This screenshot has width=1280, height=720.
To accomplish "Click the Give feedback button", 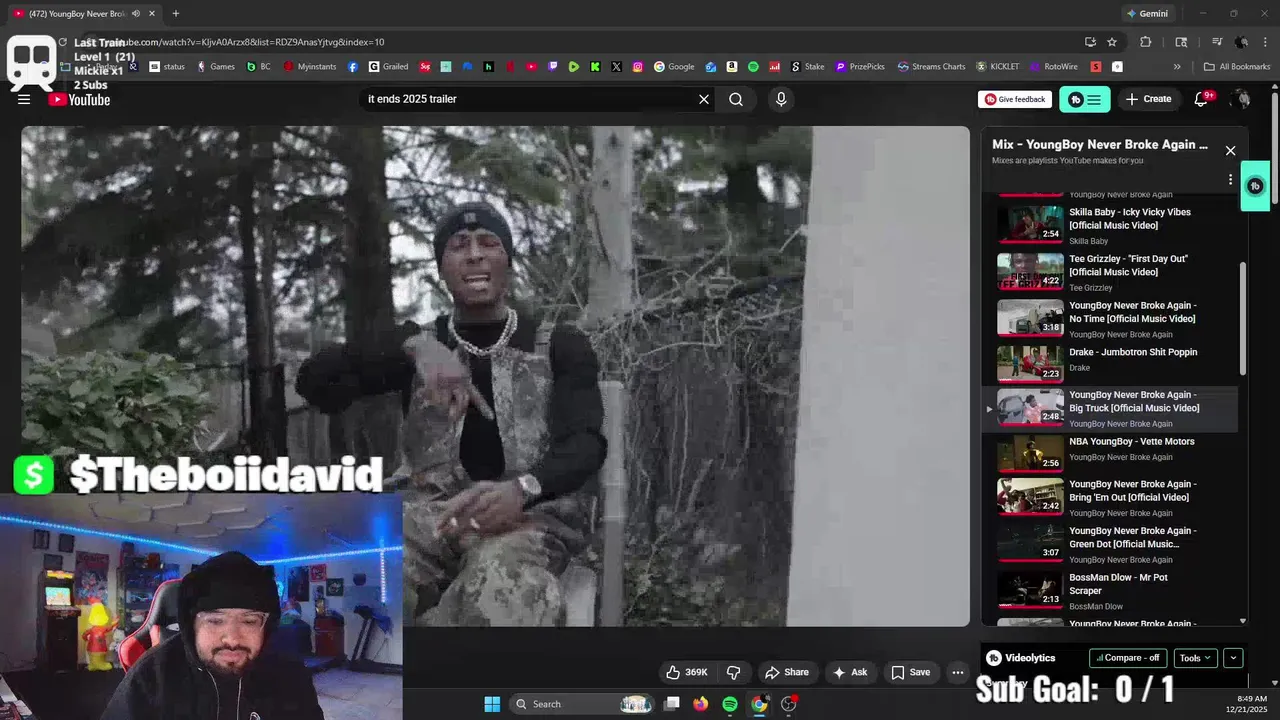I will [x=1016, y=99].
